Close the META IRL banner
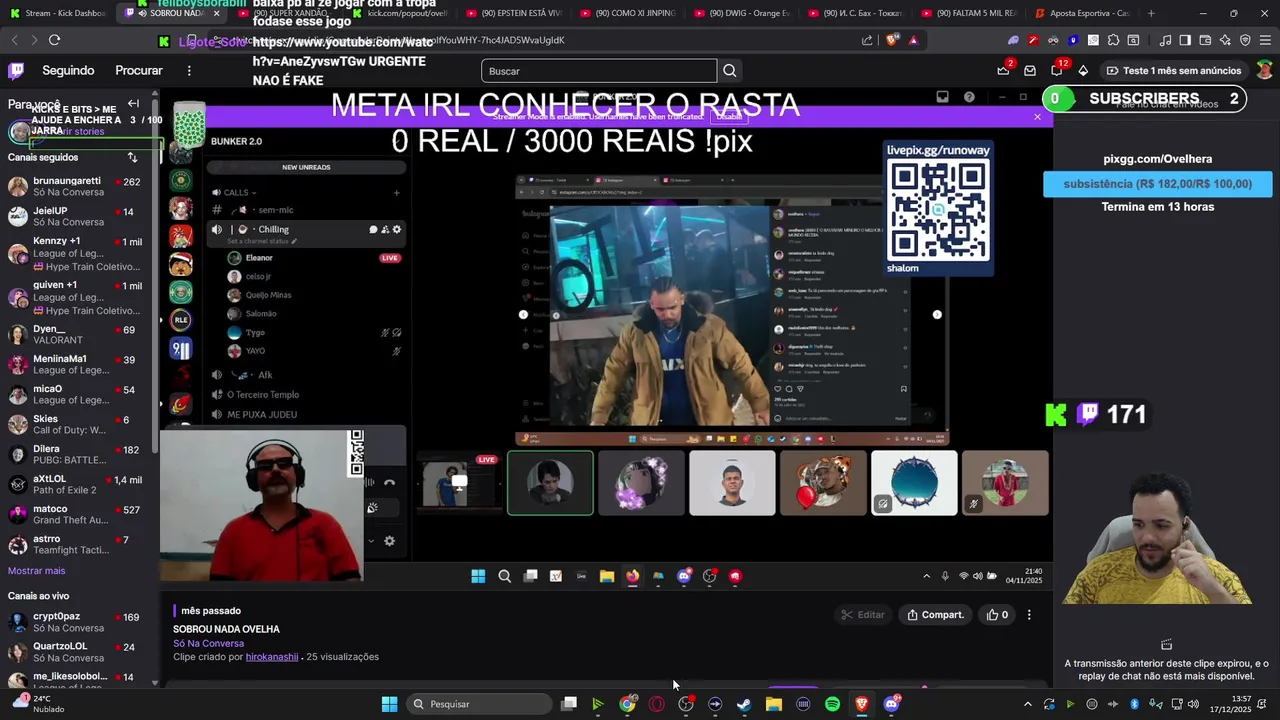The height and width of the screenshot is (720, 1280). 1037,117
